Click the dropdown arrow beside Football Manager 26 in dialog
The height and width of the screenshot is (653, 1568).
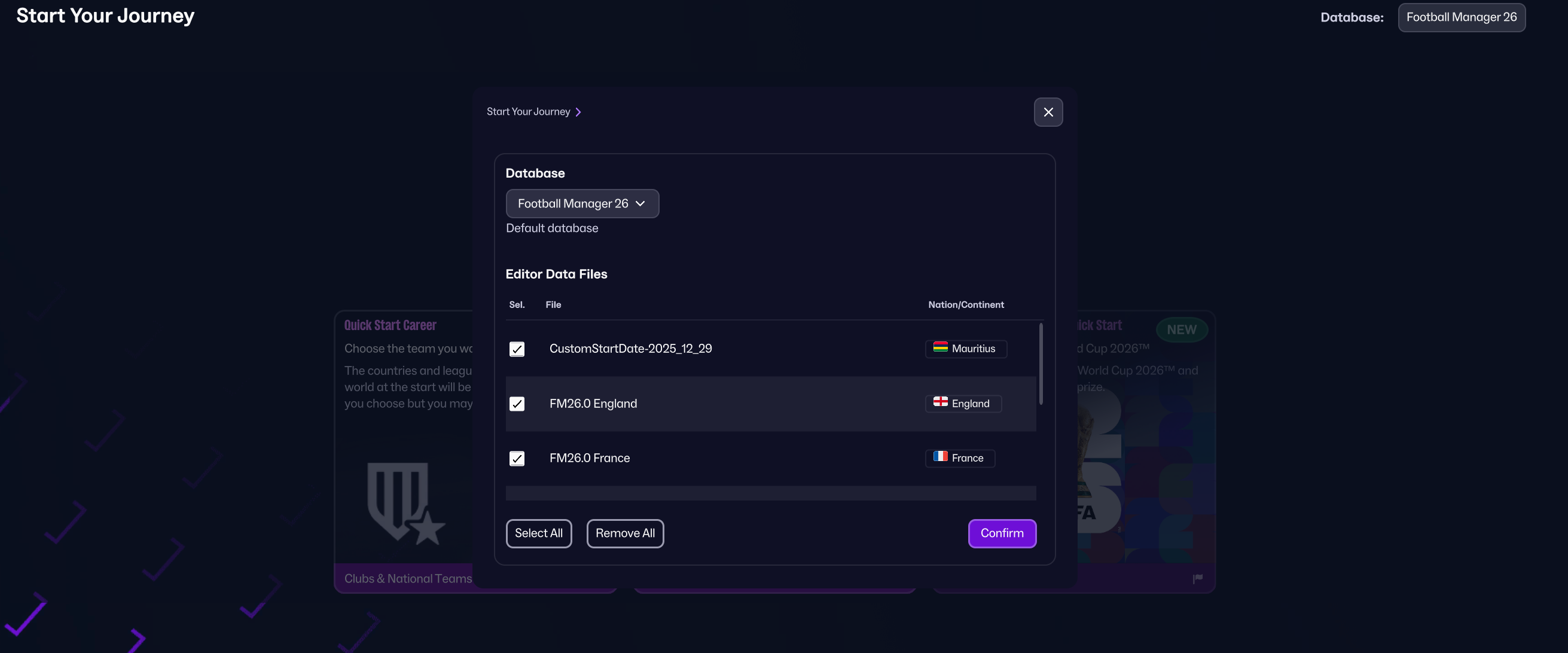[640, 203]
